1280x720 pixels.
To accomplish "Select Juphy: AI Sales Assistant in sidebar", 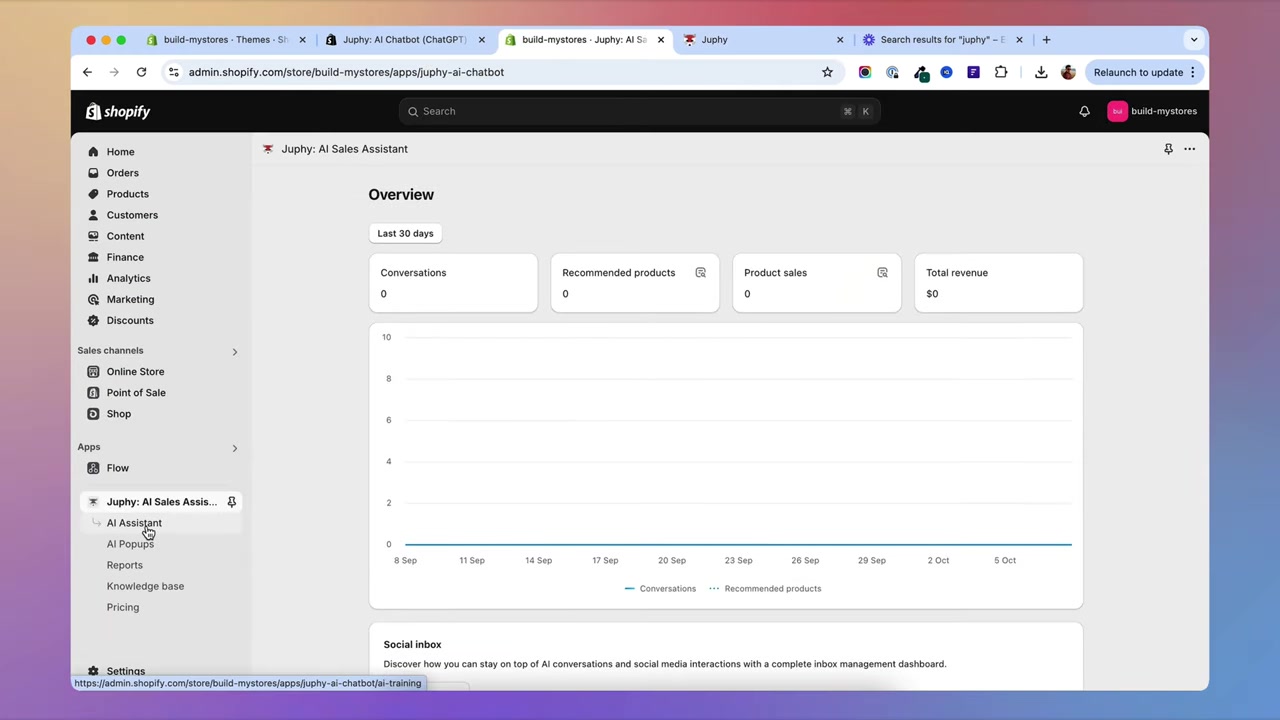I will 160,502.
